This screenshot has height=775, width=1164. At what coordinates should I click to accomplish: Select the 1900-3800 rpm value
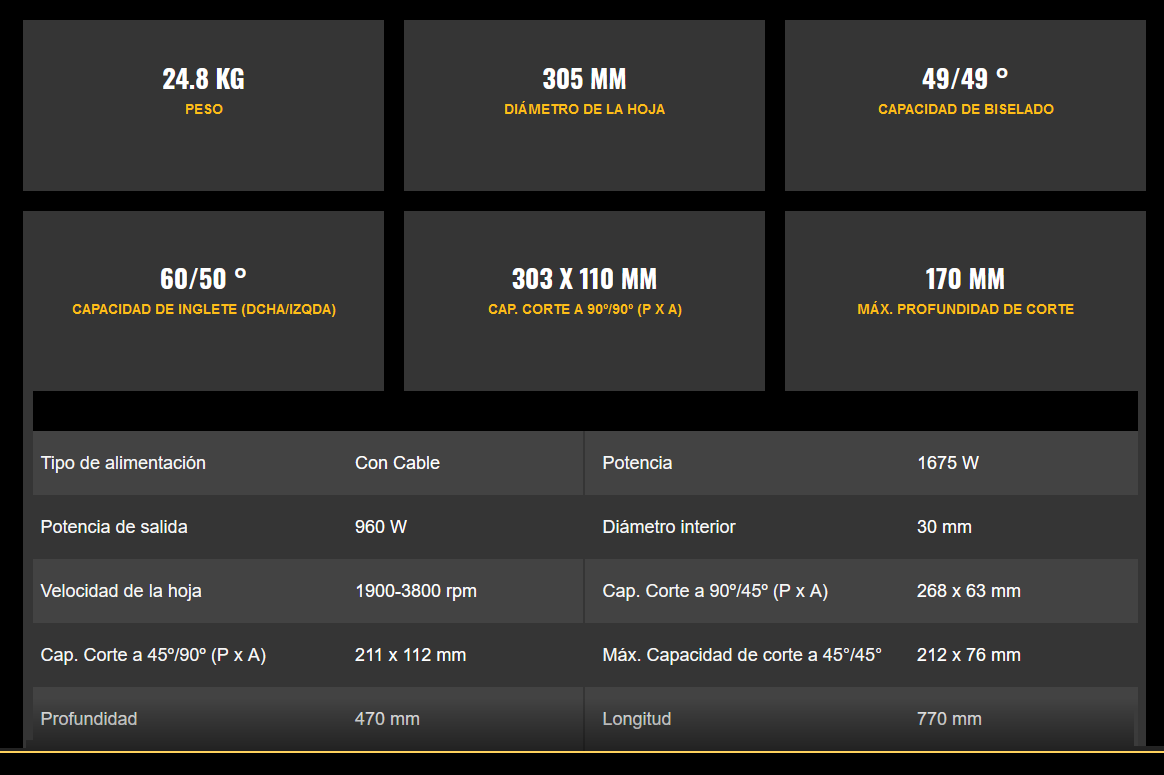coord(415,591)
